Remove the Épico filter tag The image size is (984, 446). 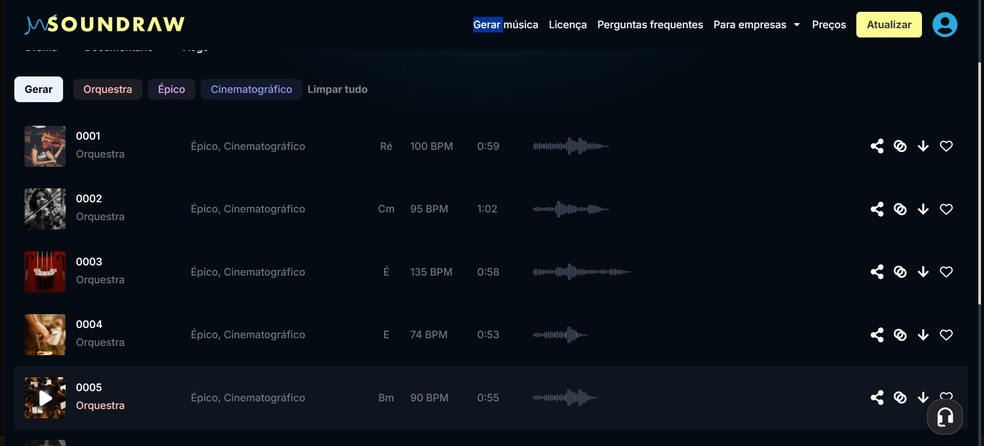tap(171, 89)
